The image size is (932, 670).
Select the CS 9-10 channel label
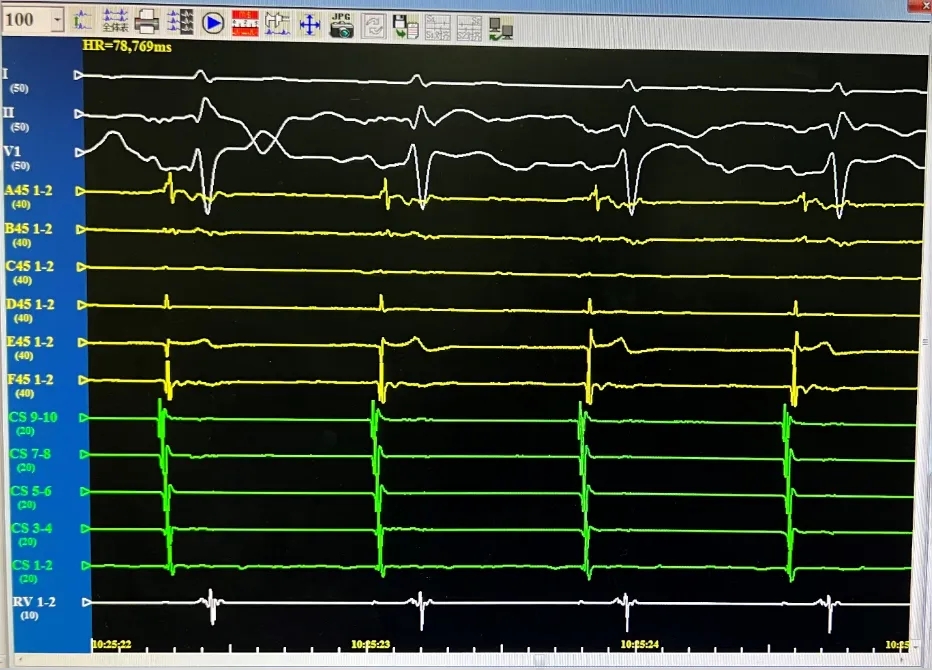(33, 417)
